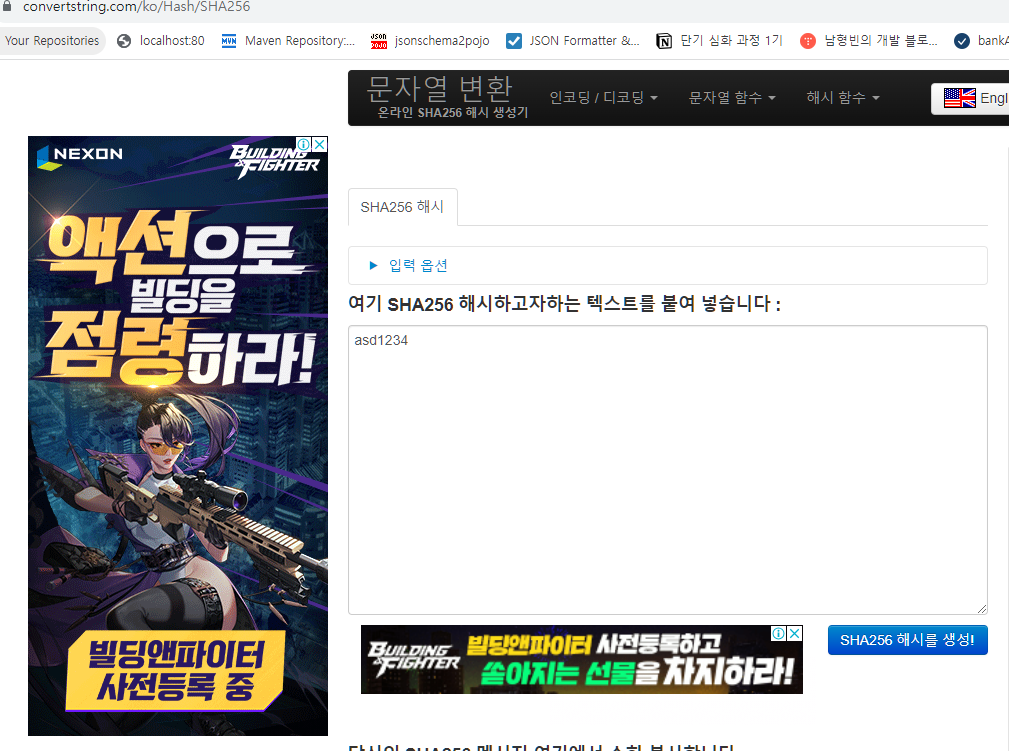Click the 문자열 변환 site title
Screen dimensions: 1009x751
click(x=440, y=88)
